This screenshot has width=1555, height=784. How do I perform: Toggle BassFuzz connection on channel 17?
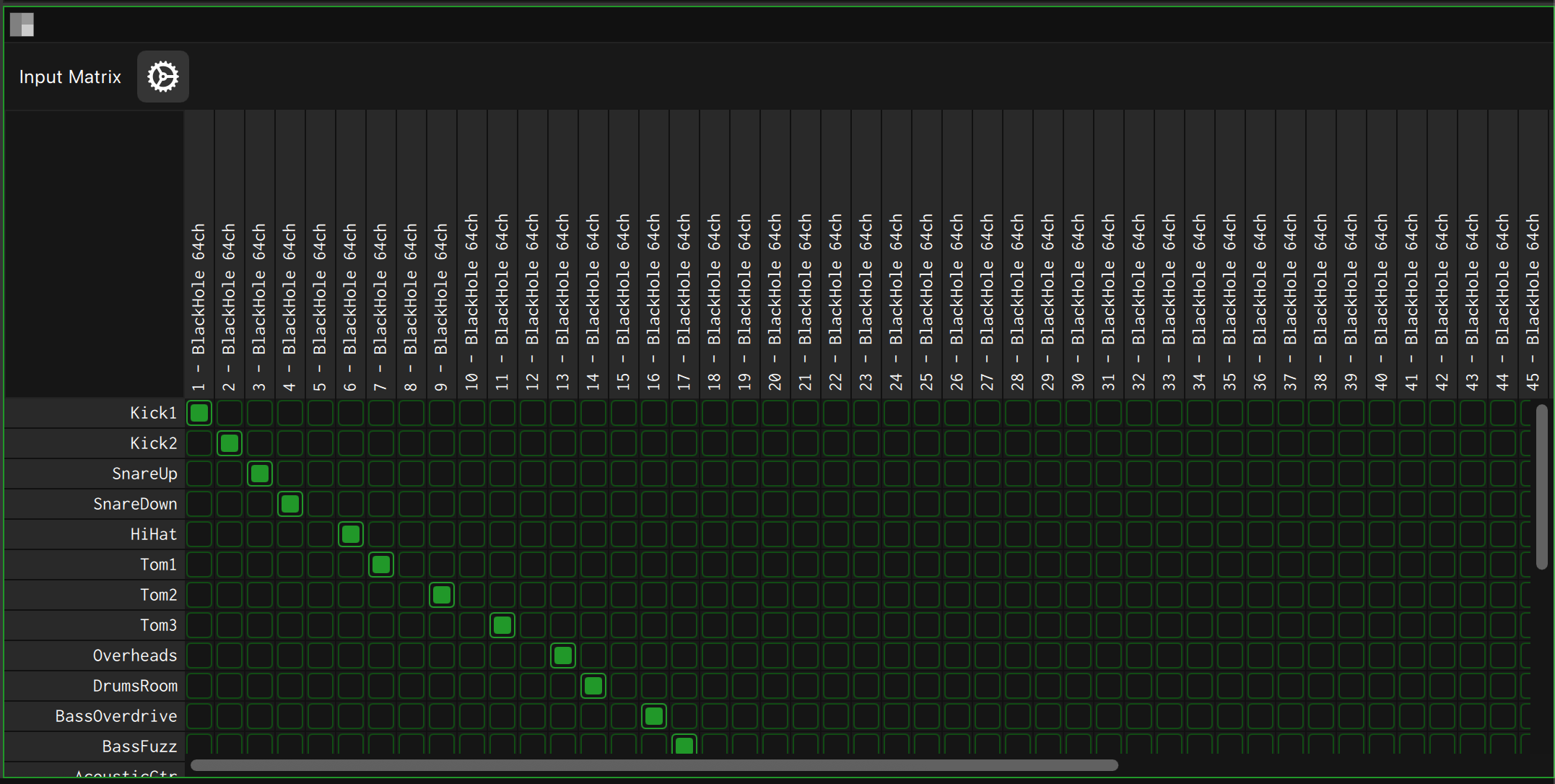coord(684,746)
